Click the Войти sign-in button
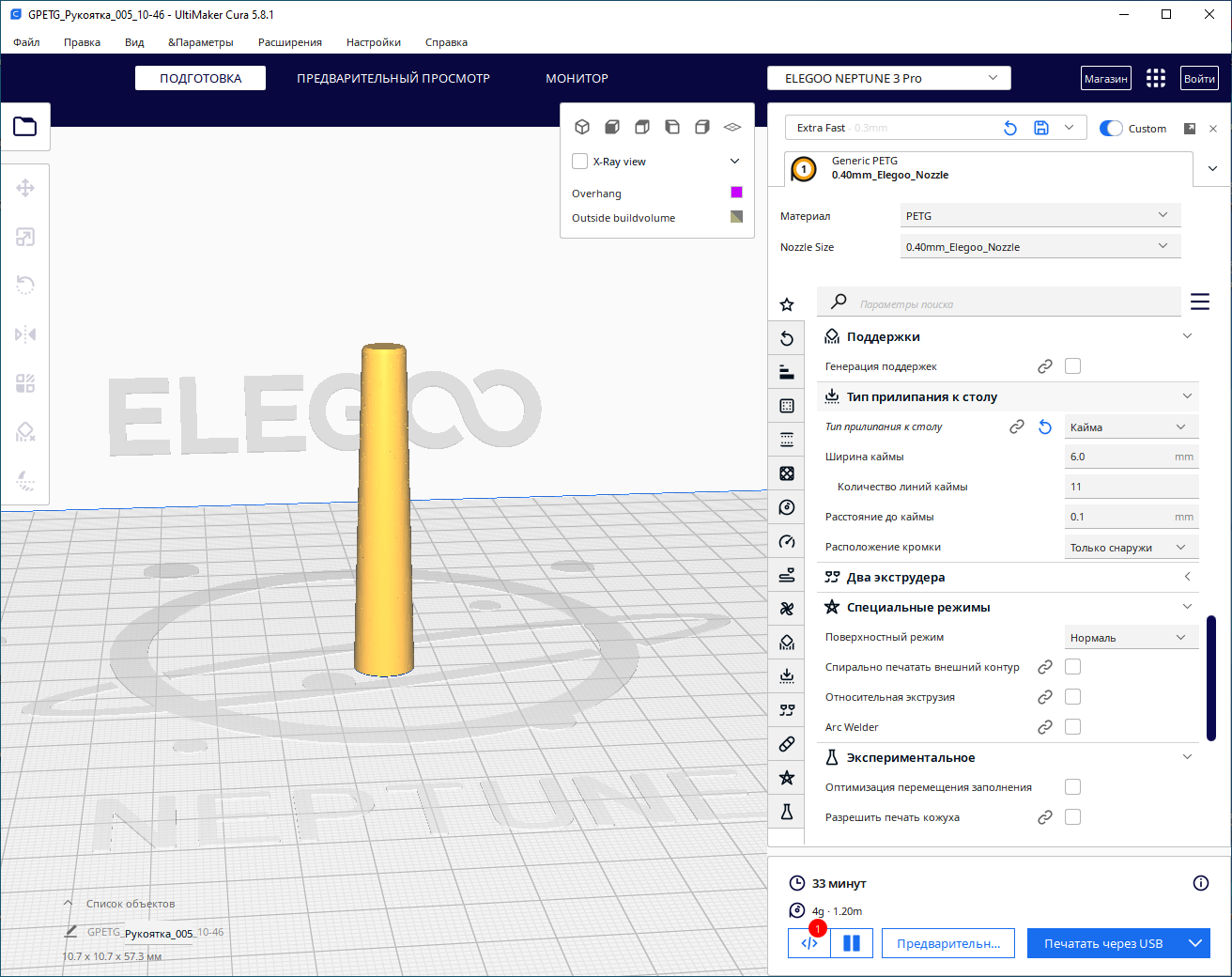 (1199, 78)
